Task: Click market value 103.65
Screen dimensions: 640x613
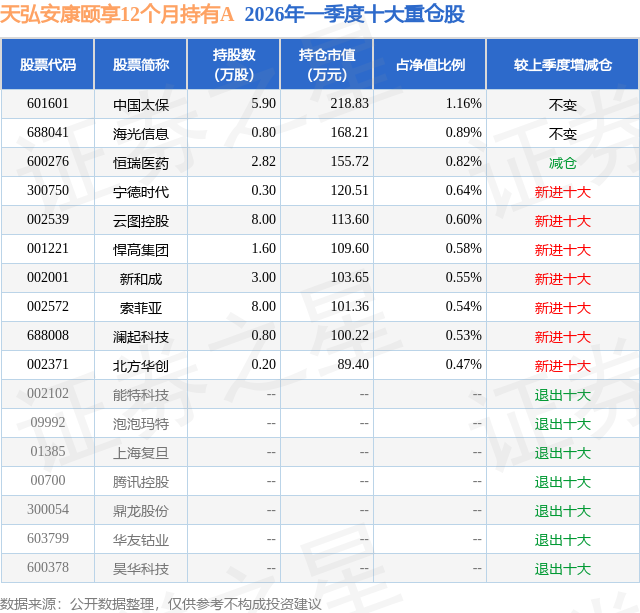Action: (x=349, y=278)
